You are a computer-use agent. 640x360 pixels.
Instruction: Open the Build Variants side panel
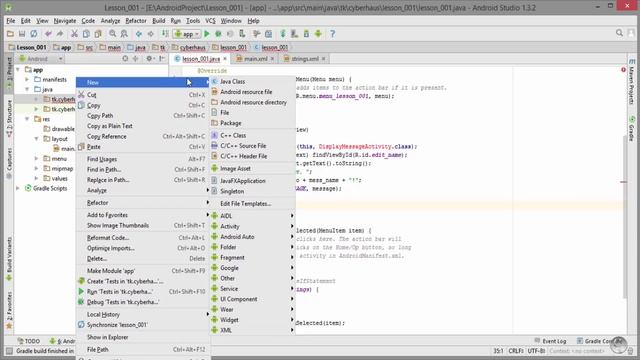pyautogui.click(x=9, y=259)
